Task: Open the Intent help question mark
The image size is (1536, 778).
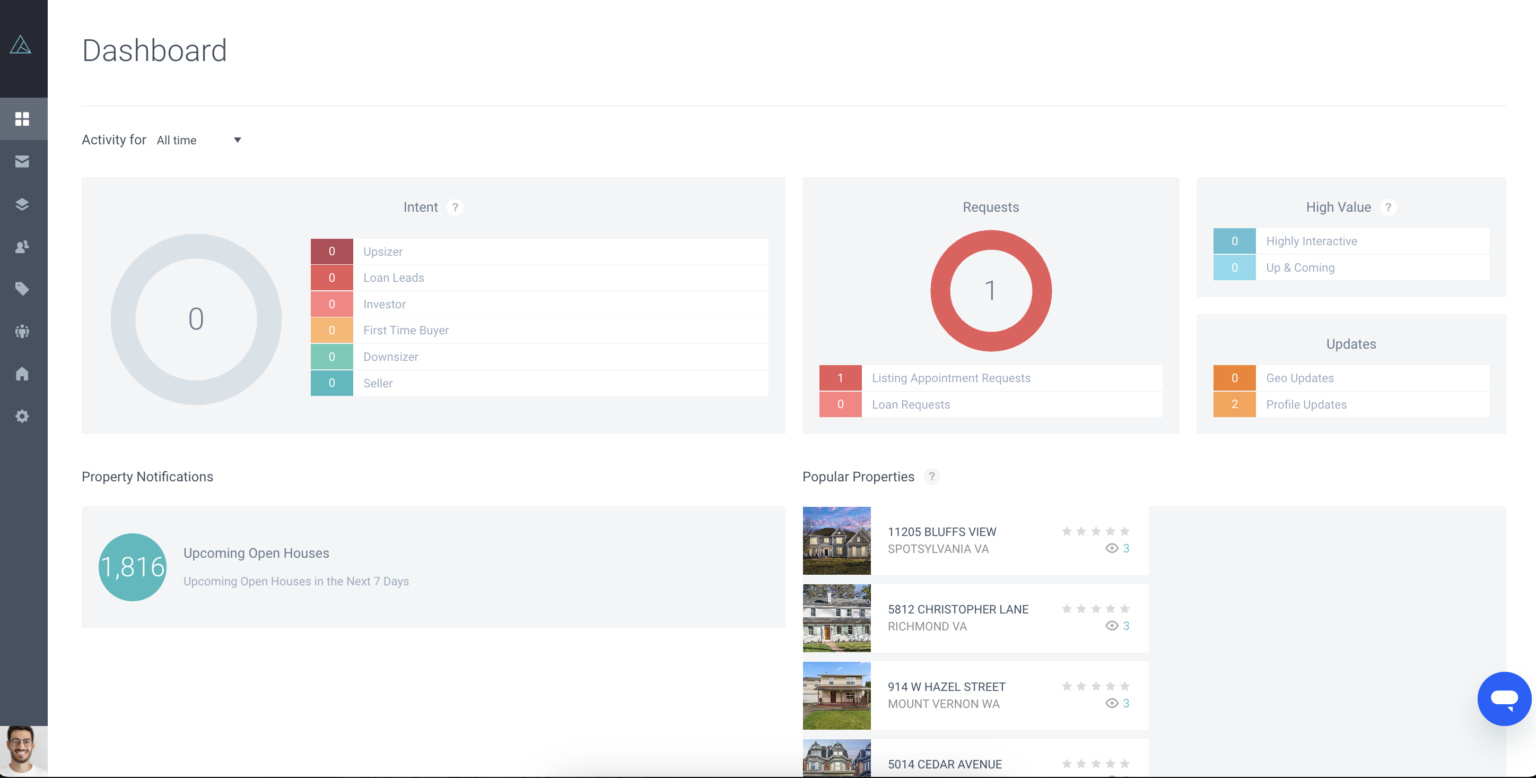Action: pos(455,207)
